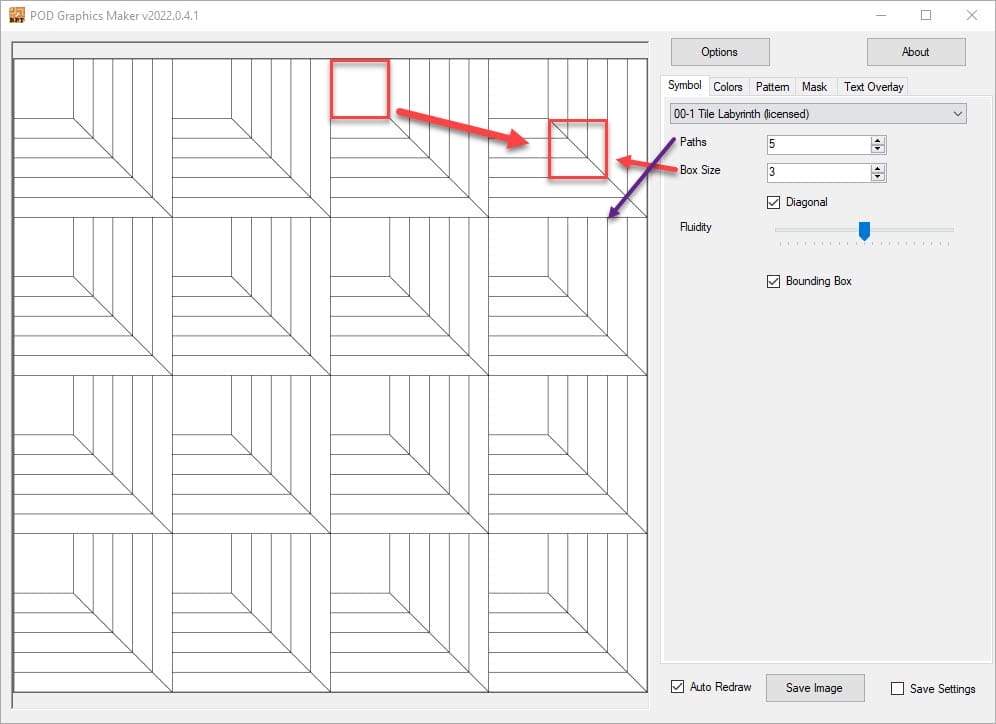Click inside the Box Size number field
This screenshot has width=996, height=724.
pyautogui.click(x=817, y=173)
